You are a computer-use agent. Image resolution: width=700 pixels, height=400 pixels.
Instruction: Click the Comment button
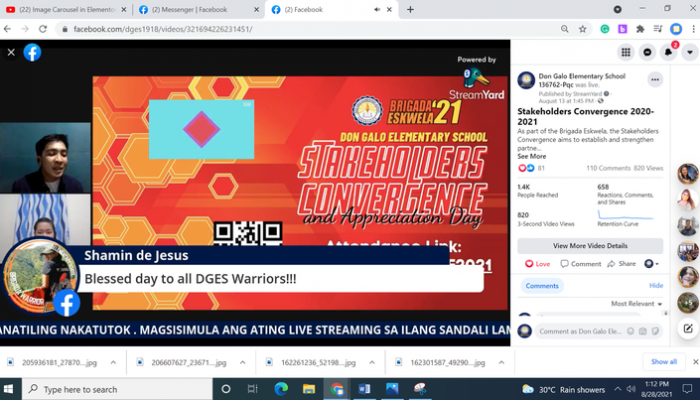tap(580, 264)
